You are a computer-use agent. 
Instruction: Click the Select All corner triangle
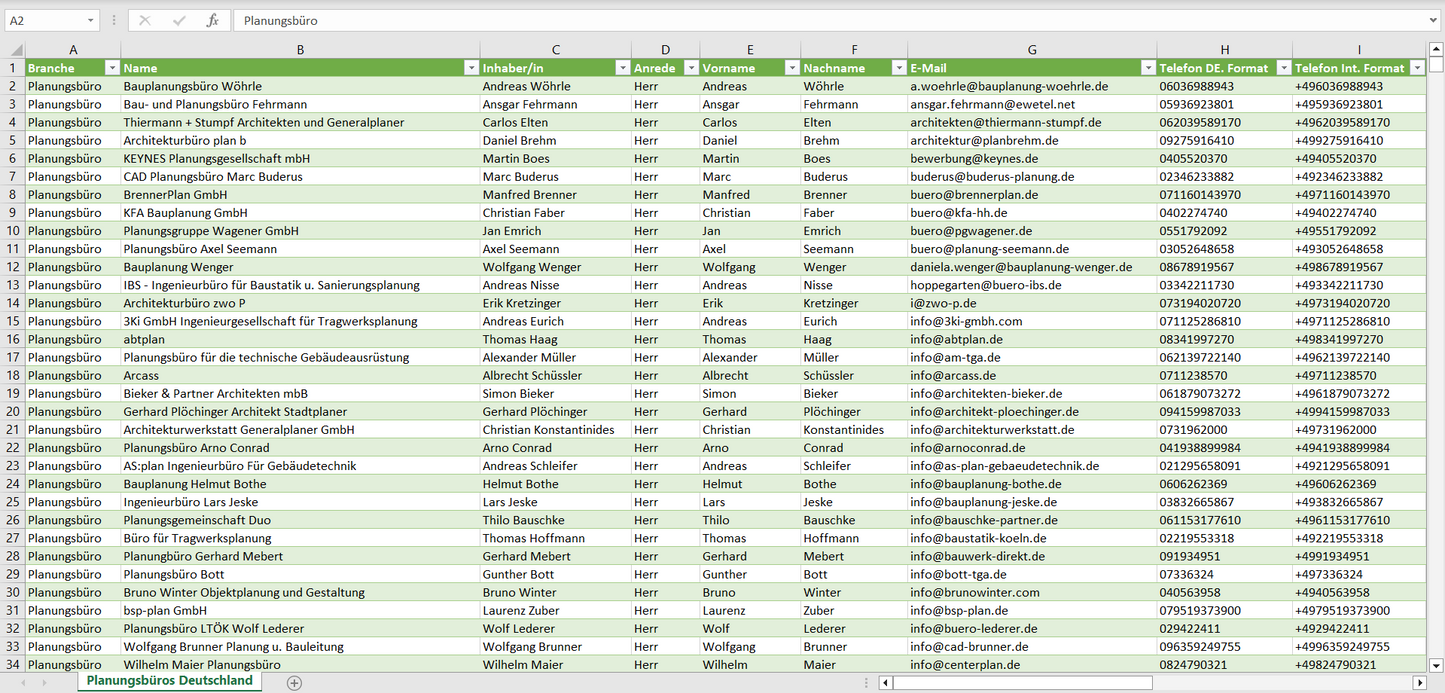coord(13,50)
